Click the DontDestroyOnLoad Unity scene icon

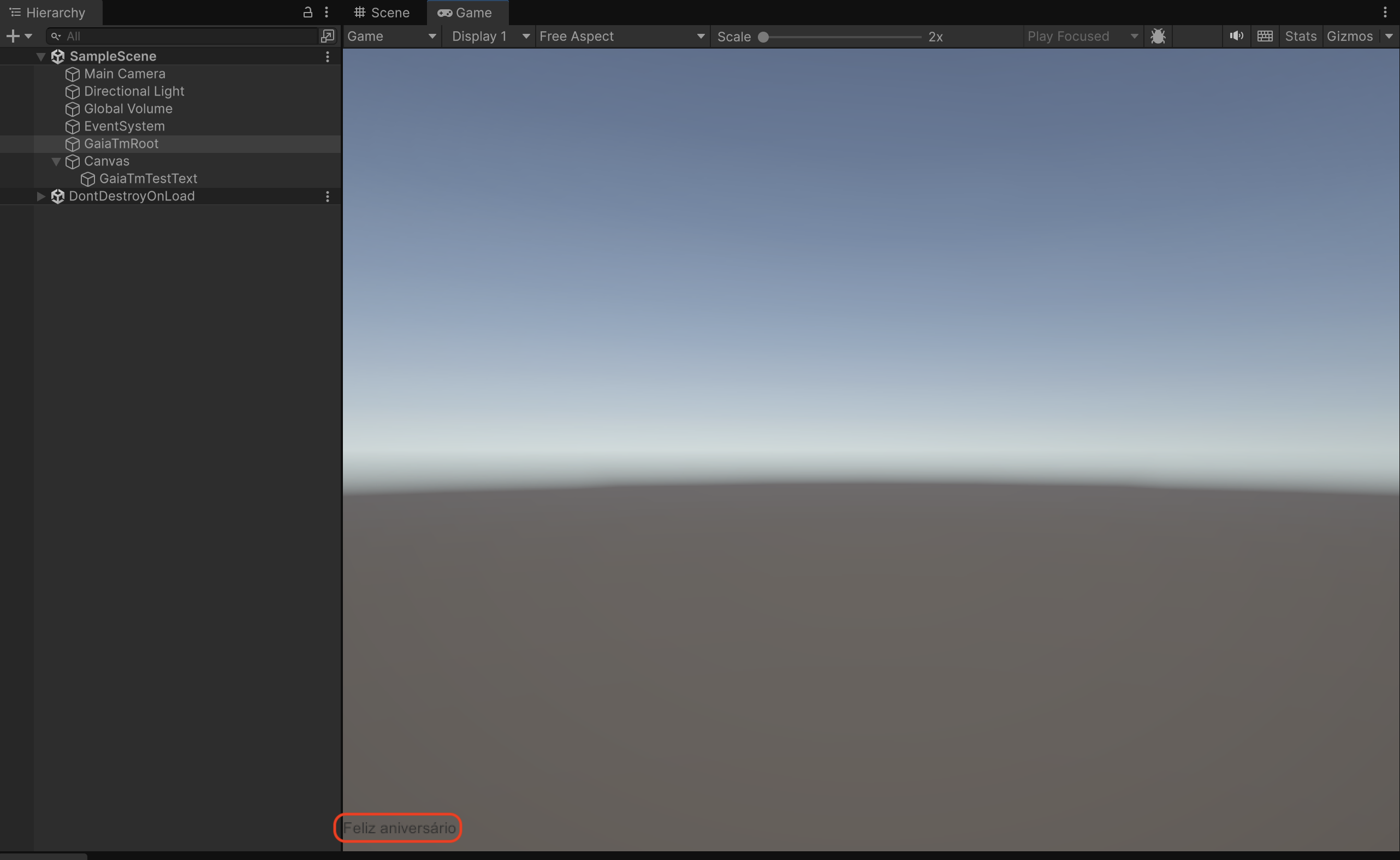point(57,196)
